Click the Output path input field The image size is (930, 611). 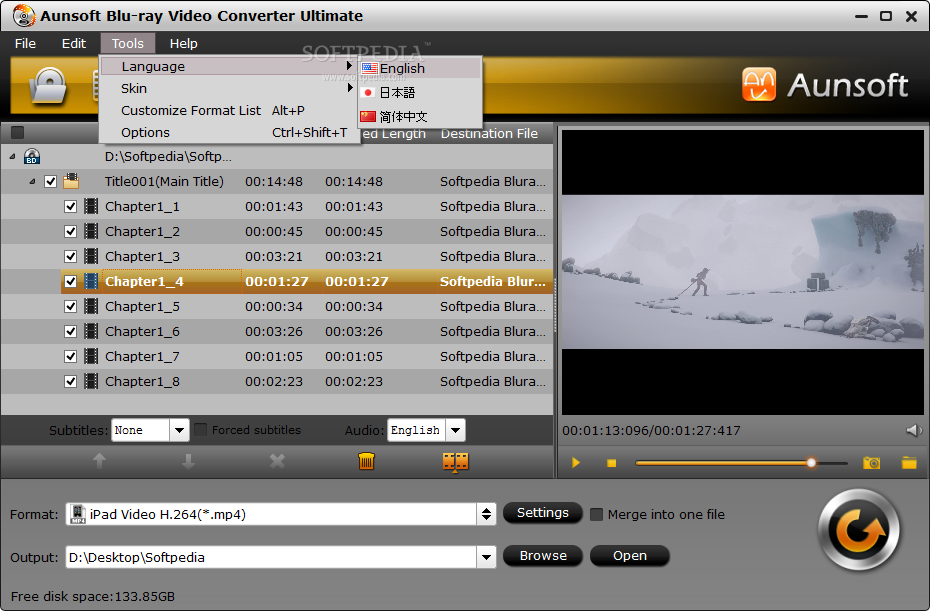[271, 557]
